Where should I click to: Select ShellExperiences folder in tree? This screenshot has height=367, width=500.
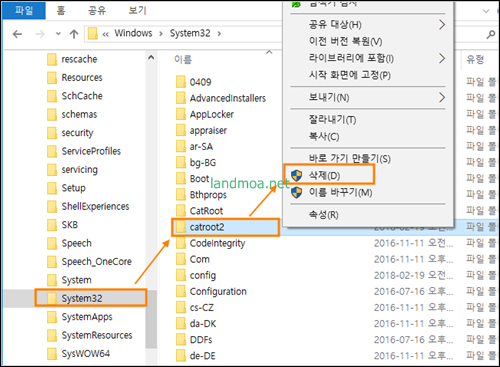95,206
